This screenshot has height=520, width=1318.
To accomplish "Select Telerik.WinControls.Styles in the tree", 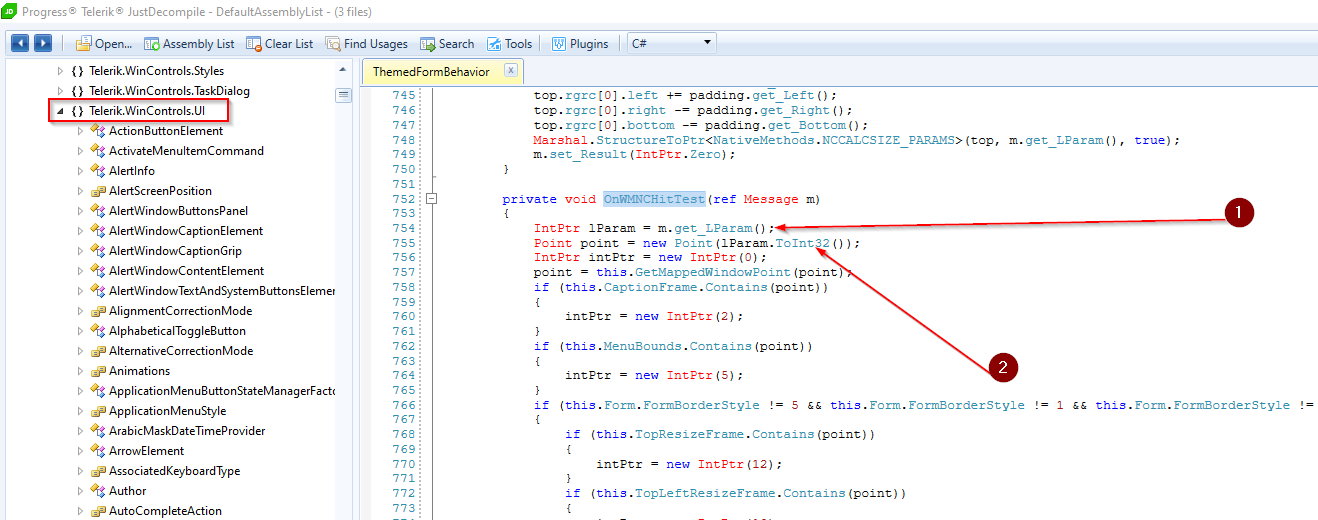I will [x=156, y=71].
